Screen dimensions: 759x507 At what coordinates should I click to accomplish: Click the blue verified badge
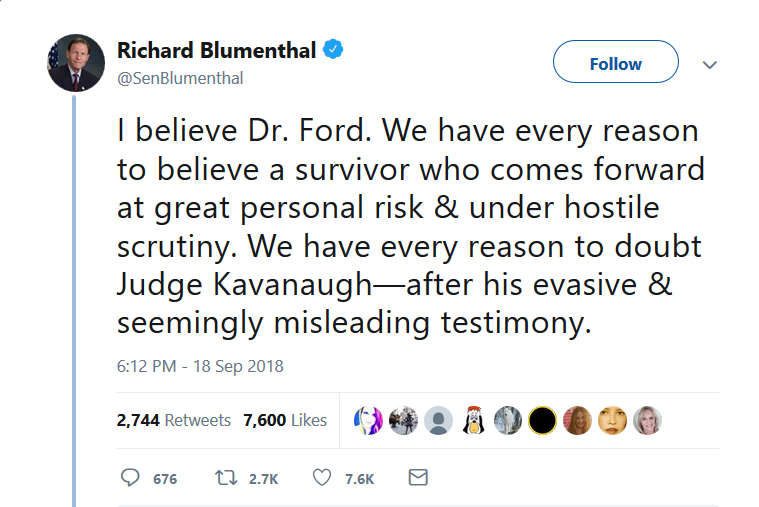pyautogui.click(x=334, y=49)
